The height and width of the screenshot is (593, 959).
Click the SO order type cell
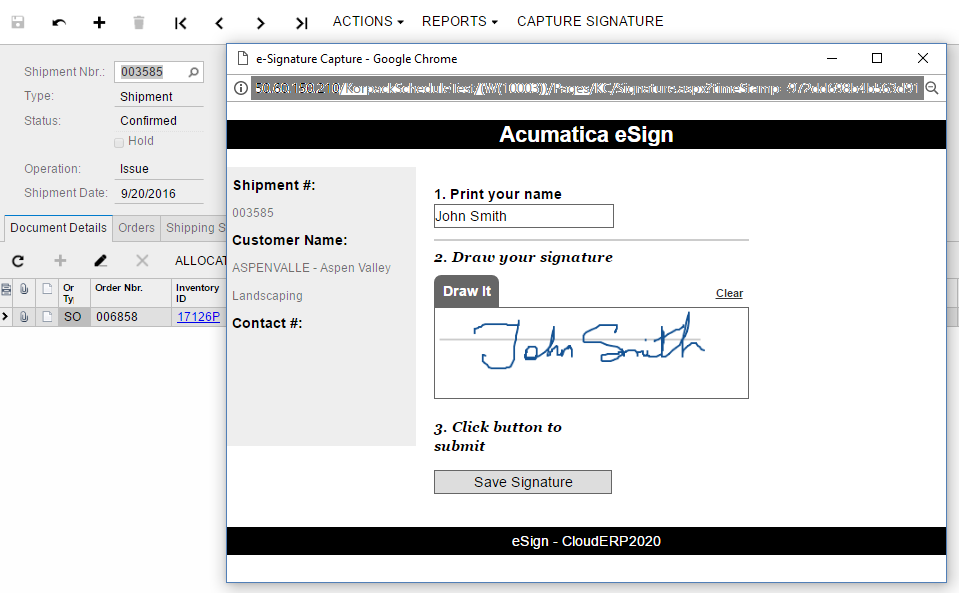click(x=74, y=317)
